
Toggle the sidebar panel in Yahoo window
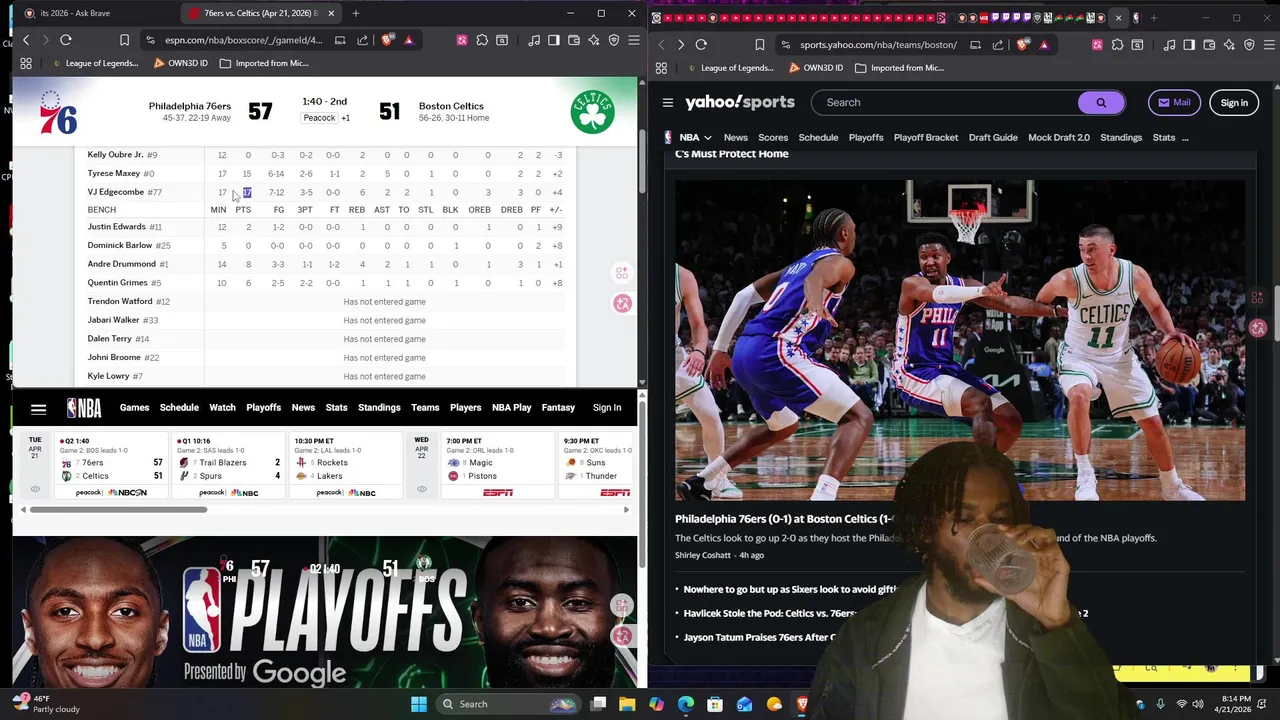pos(1189,45)
